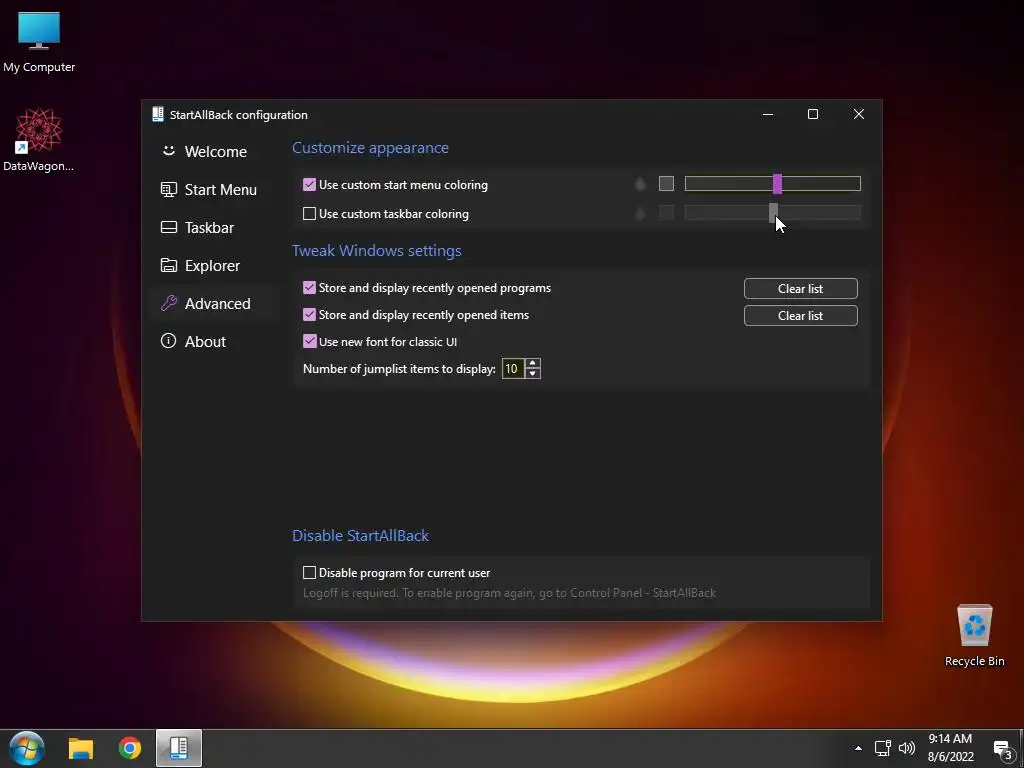This screenshot has height=768, width=1024.
Task: Click the taskbar coloring opacity slider
Action: coord(773,212)
